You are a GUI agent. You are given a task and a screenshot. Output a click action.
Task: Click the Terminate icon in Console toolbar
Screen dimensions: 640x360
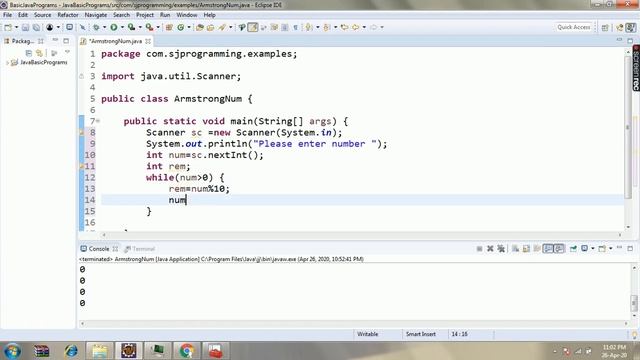479,249
